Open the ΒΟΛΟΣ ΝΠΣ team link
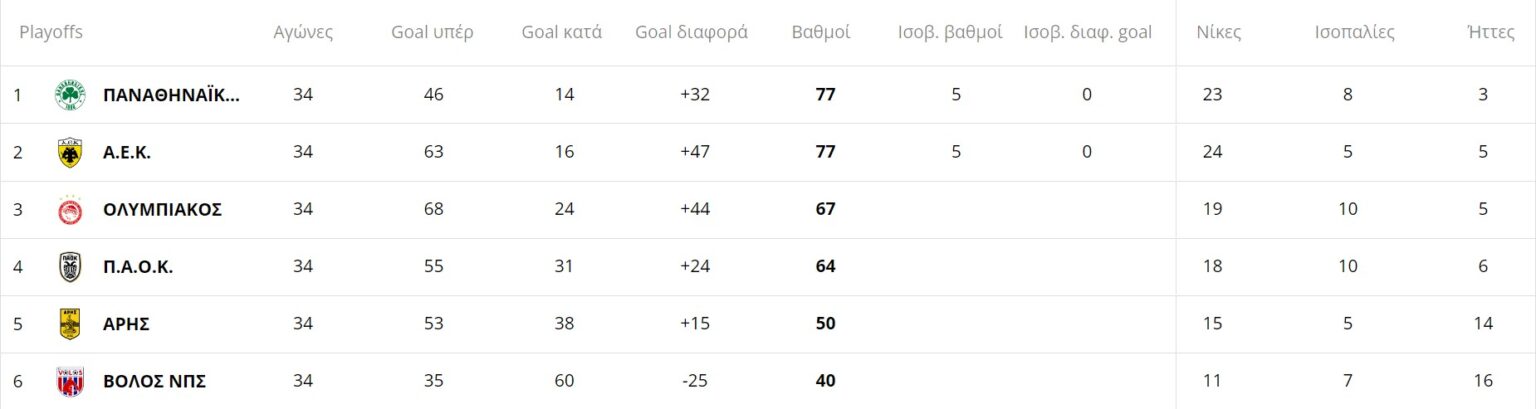1536x409 pixels. [154, 381]
